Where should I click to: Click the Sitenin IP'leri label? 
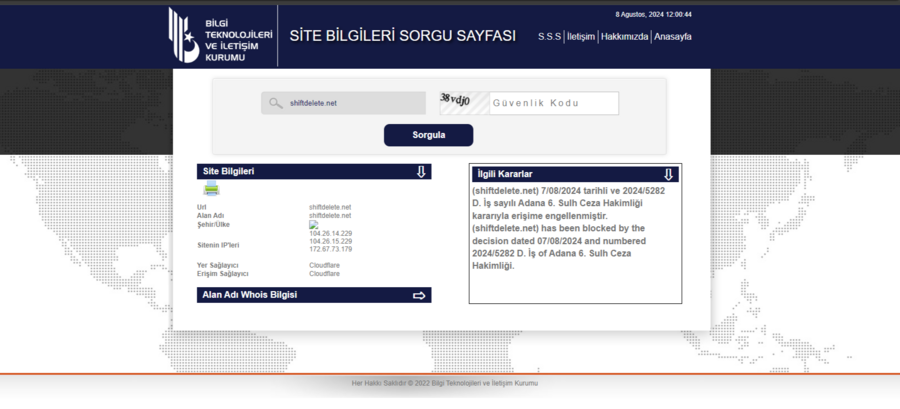(x=218, y=245)
